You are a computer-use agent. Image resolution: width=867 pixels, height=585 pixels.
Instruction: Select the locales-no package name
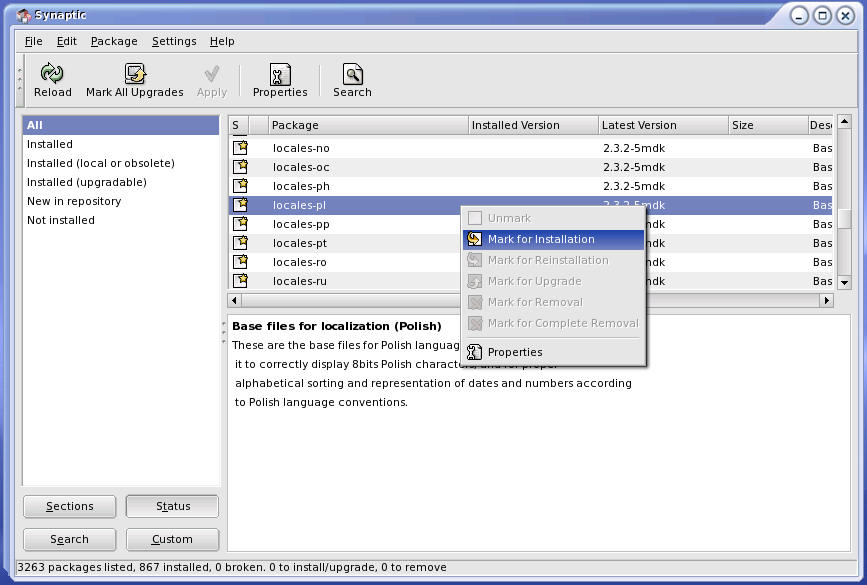[x=301, y=148]
